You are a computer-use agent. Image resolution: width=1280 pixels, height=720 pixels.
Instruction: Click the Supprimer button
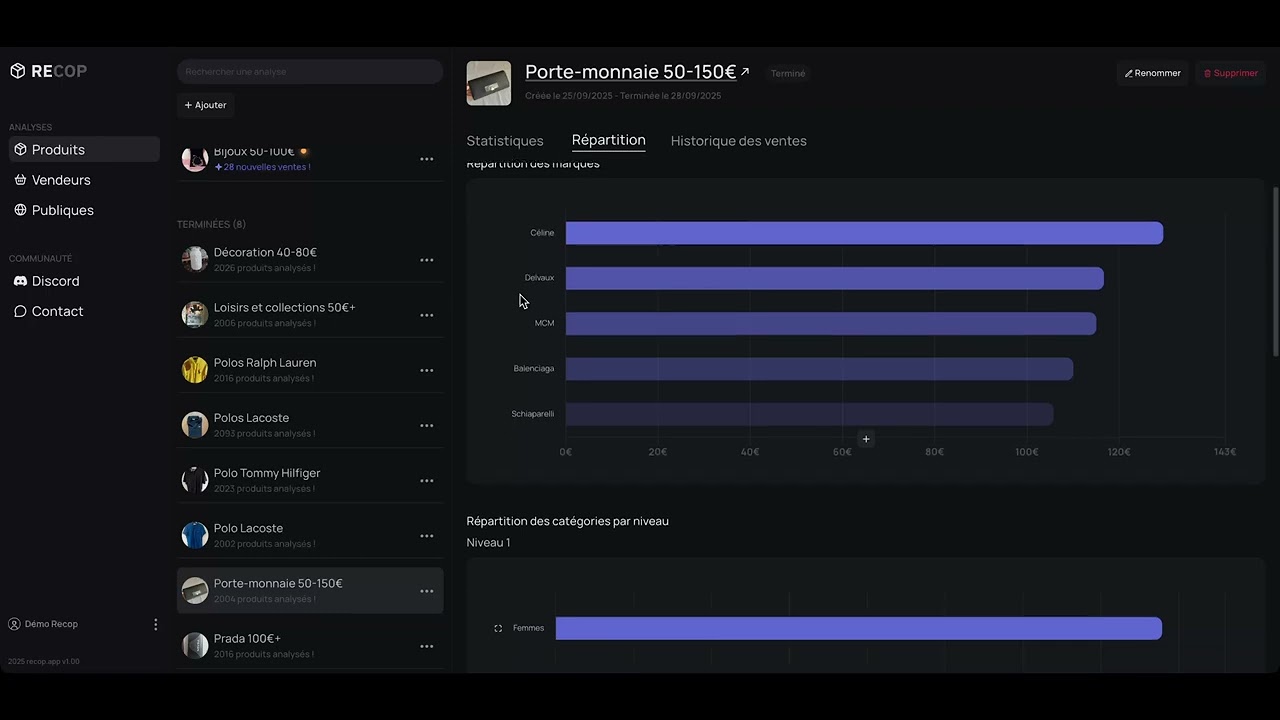point(1230,73)
